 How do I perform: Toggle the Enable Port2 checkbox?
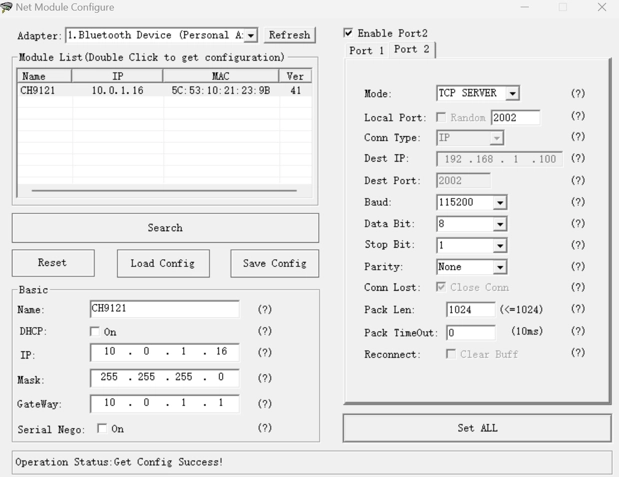348,33
